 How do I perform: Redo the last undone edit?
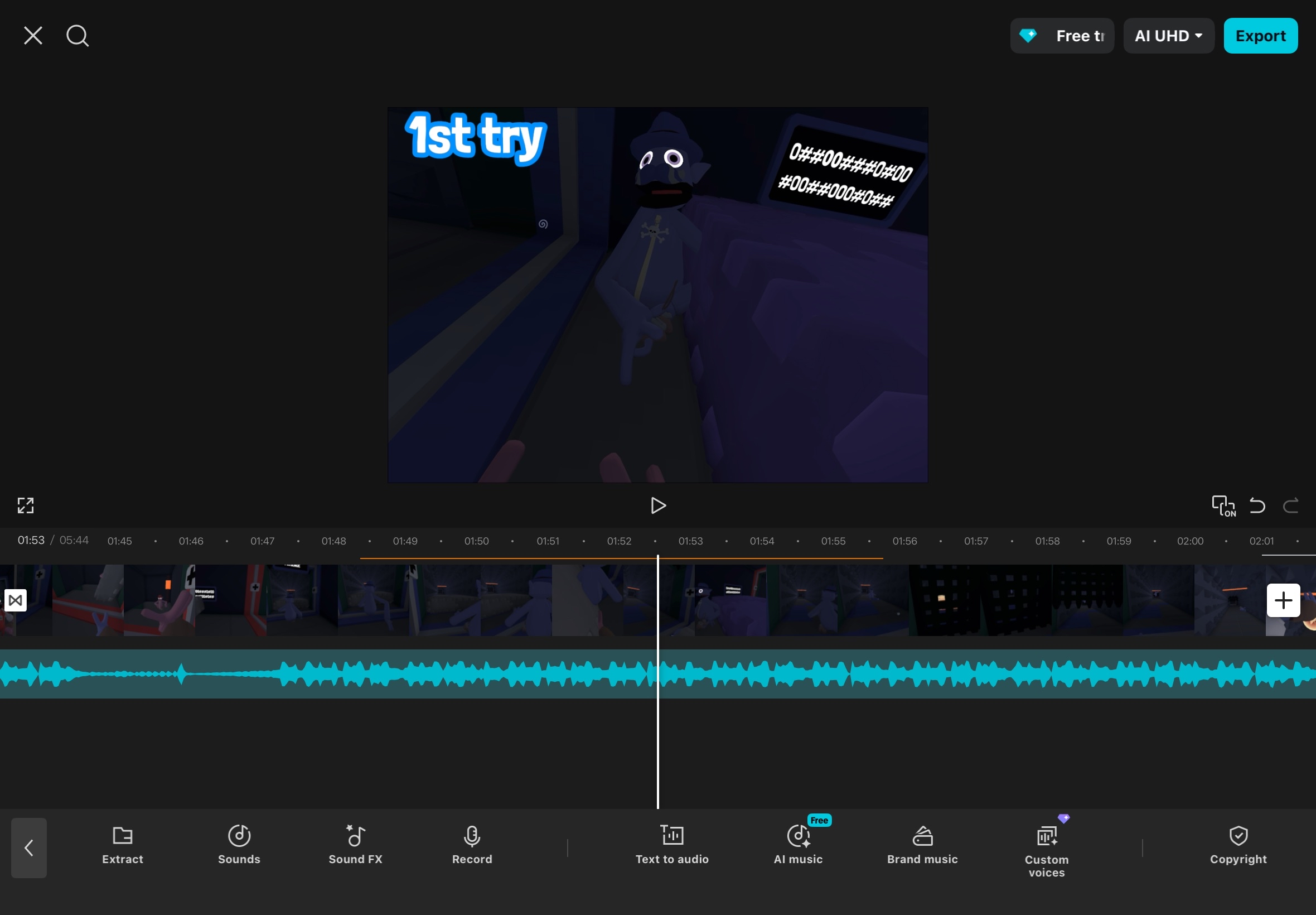pos(1290,505)
